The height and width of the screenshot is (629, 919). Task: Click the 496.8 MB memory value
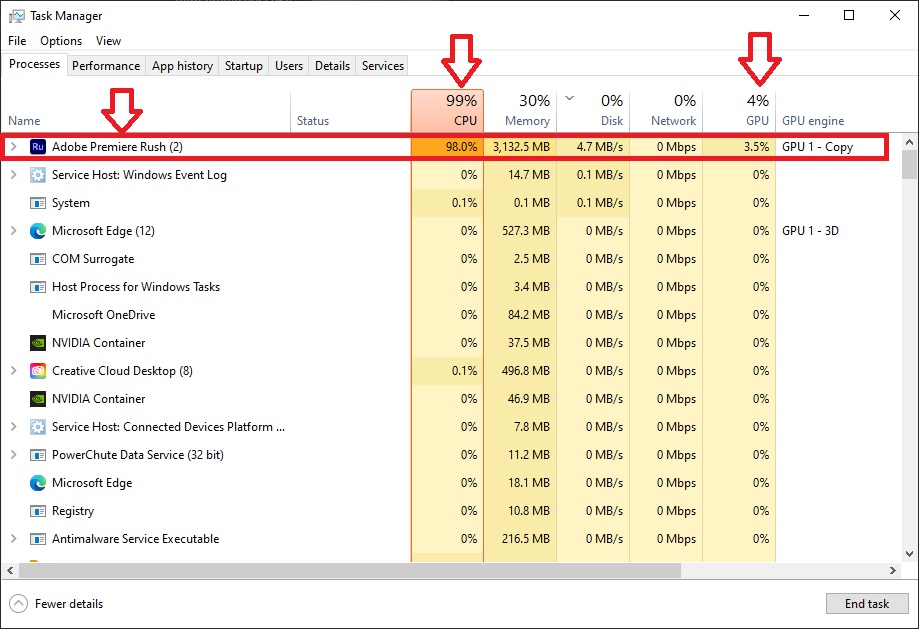[x=526, y=370]
